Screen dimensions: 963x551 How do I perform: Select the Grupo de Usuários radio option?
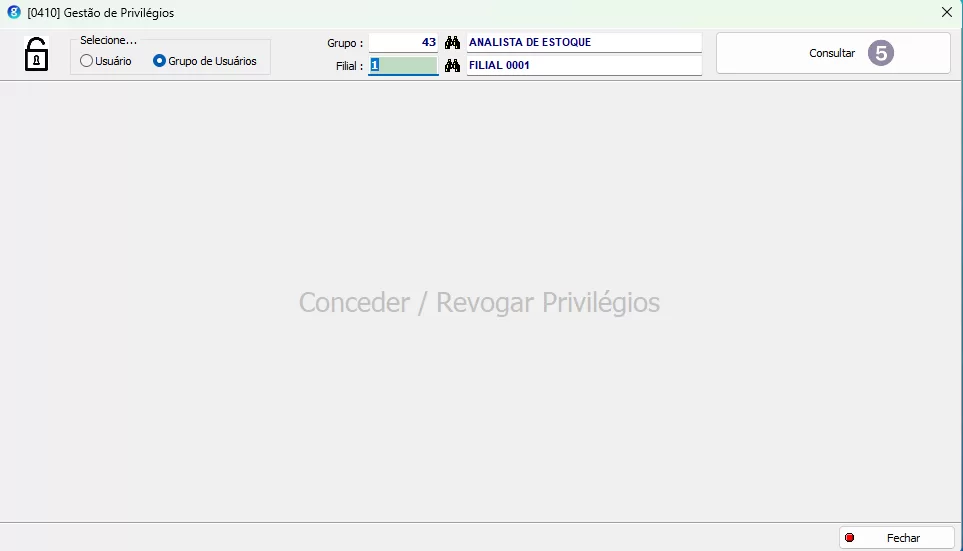159,61
